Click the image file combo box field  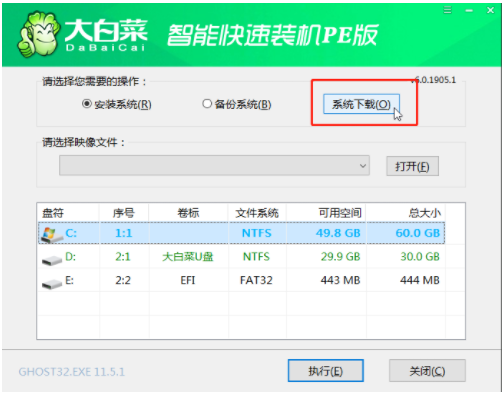214,165
